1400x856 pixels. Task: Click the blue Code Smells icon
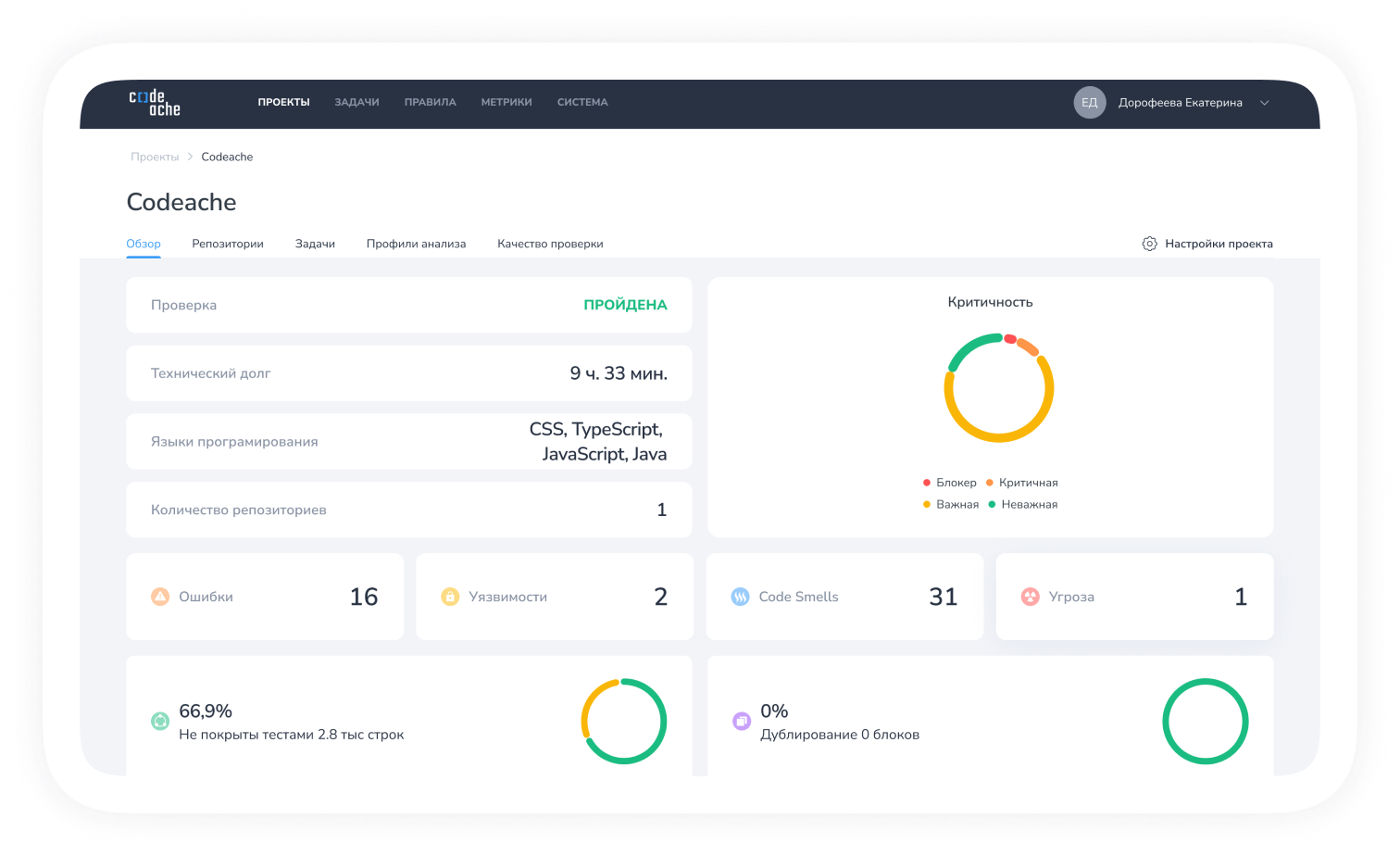click(740, 597)
